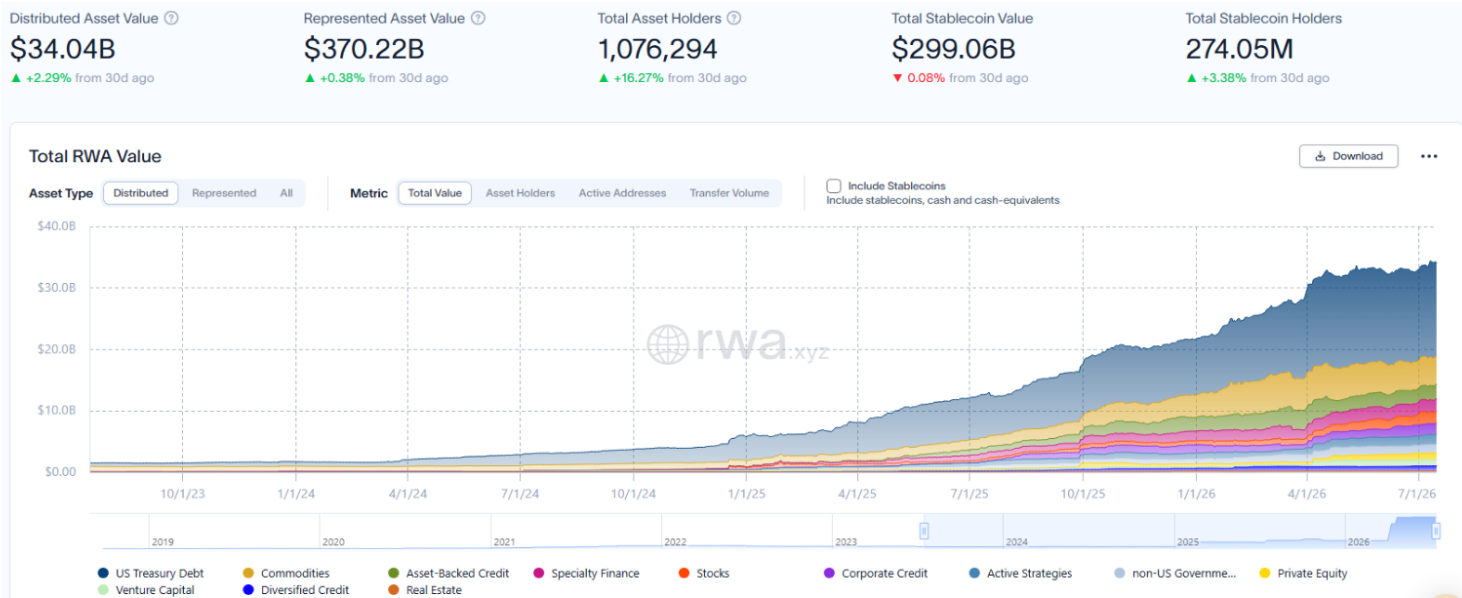Grab the right range slider handle
This screenshot has width=1462, height=598.
click(1436, 531)
